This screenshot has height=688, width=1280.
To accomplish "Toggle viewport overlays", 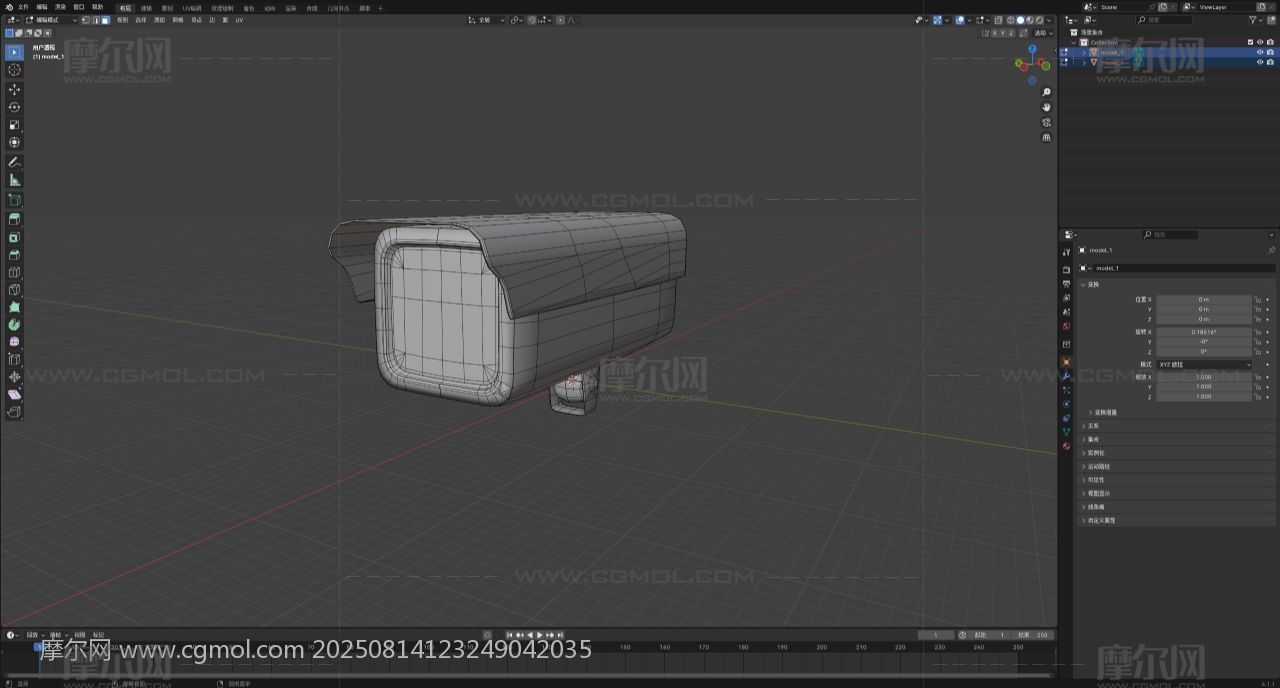I will [x=960, y=20].
